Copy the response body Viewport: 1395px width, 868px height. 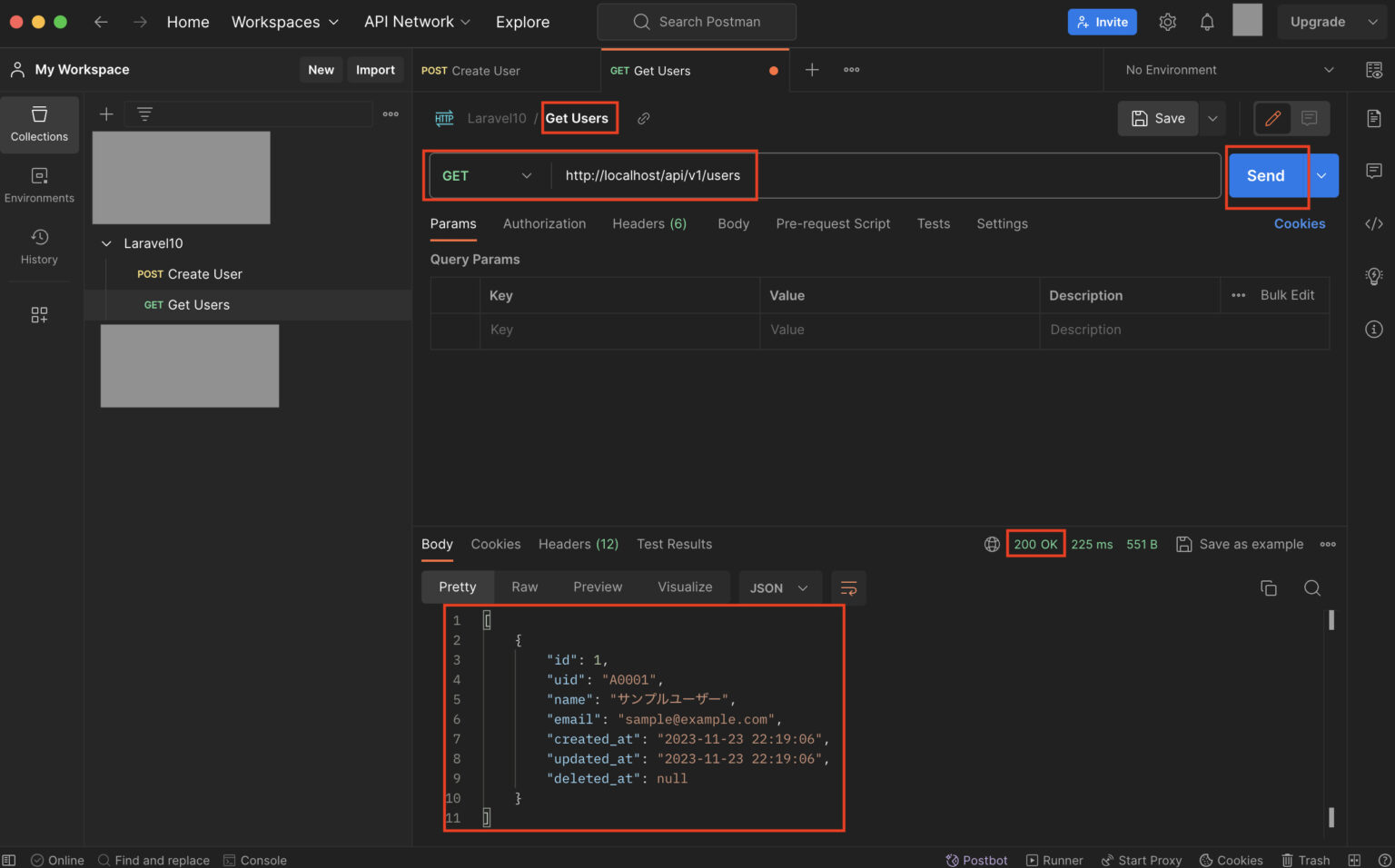[x=1269, y=587]
